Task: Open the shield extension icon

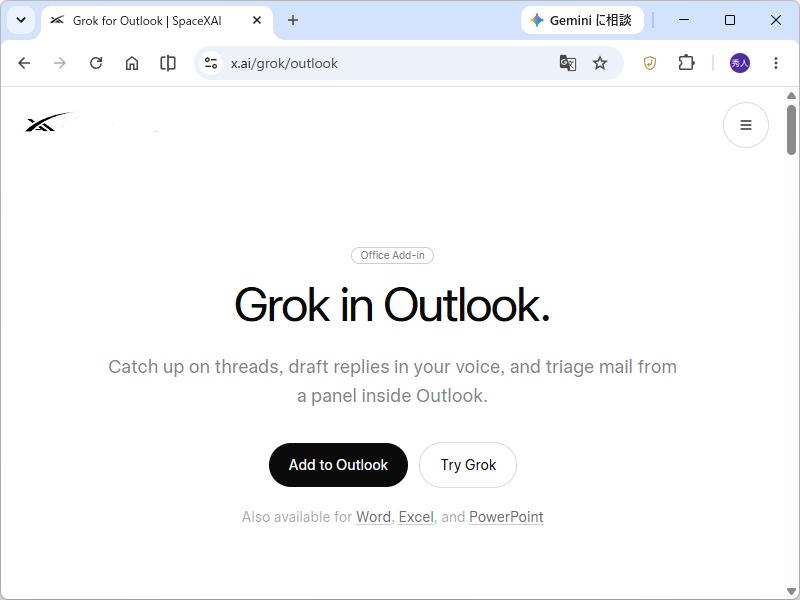Action: (649, 63)
